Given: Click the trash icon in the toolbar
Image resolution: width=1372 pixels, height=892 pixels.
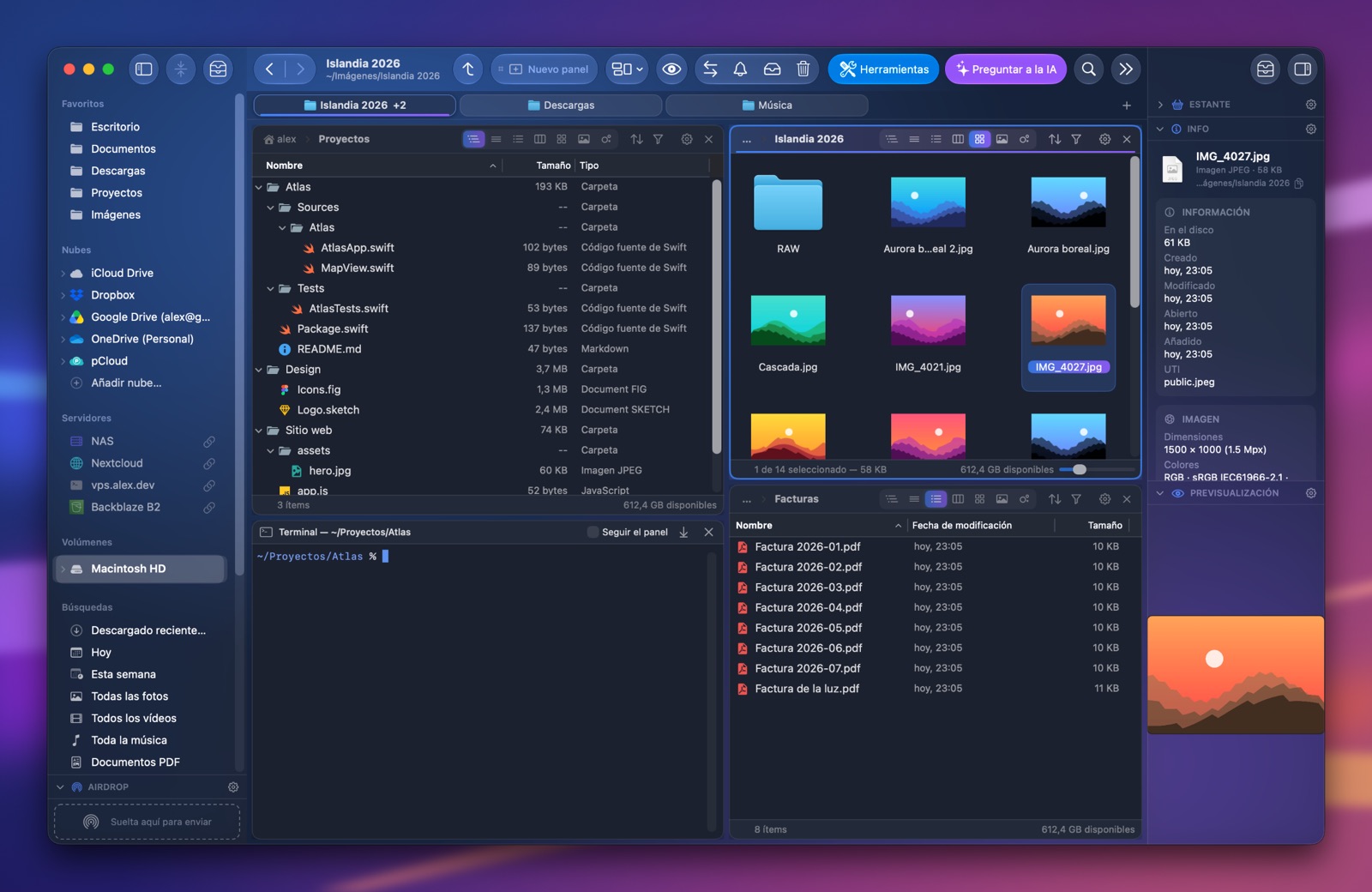Looking at the screenshot, I should [803, 69].
